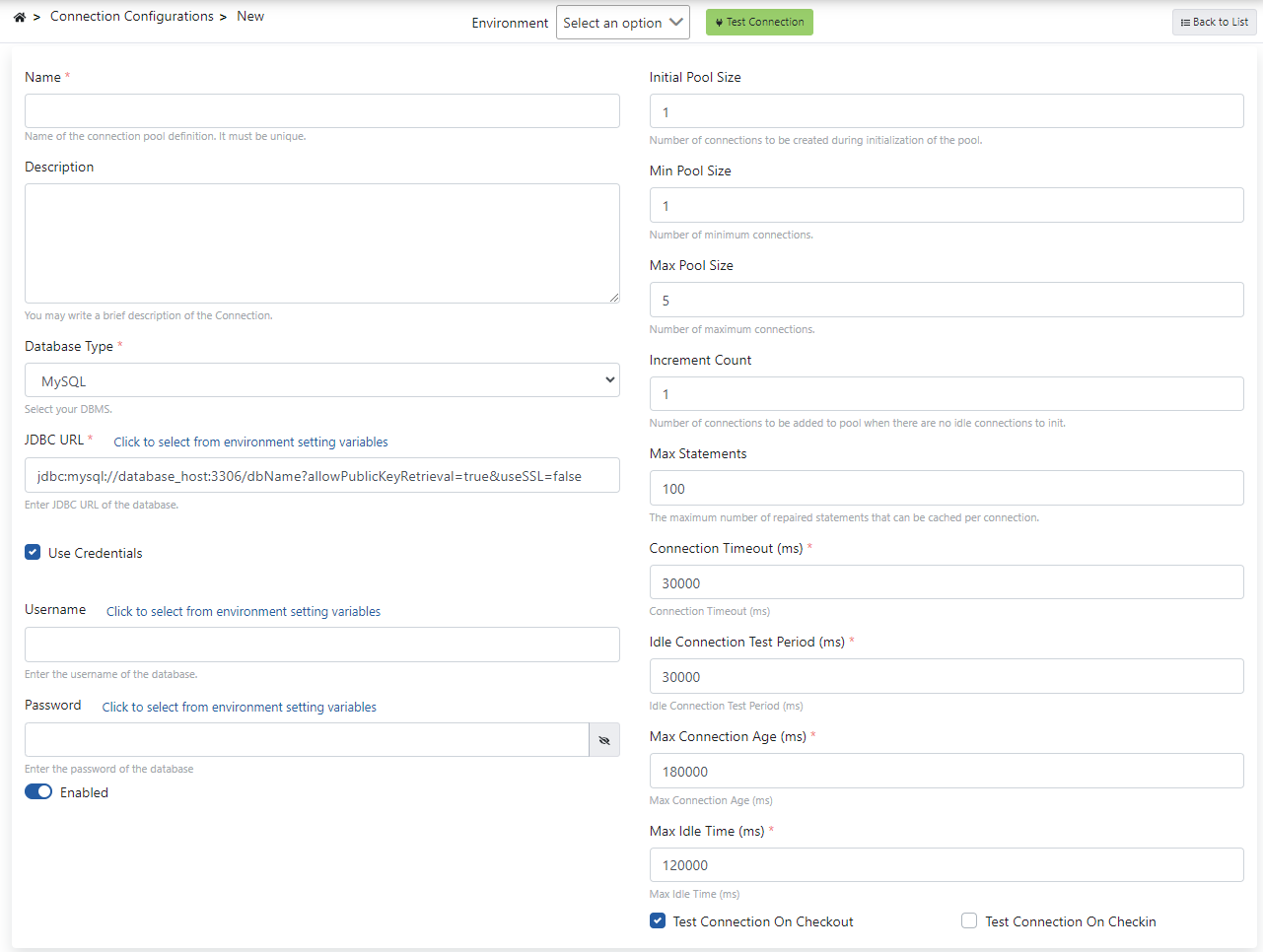
Task: Toggle password visibility eye icon
Action: coord(604,740)
